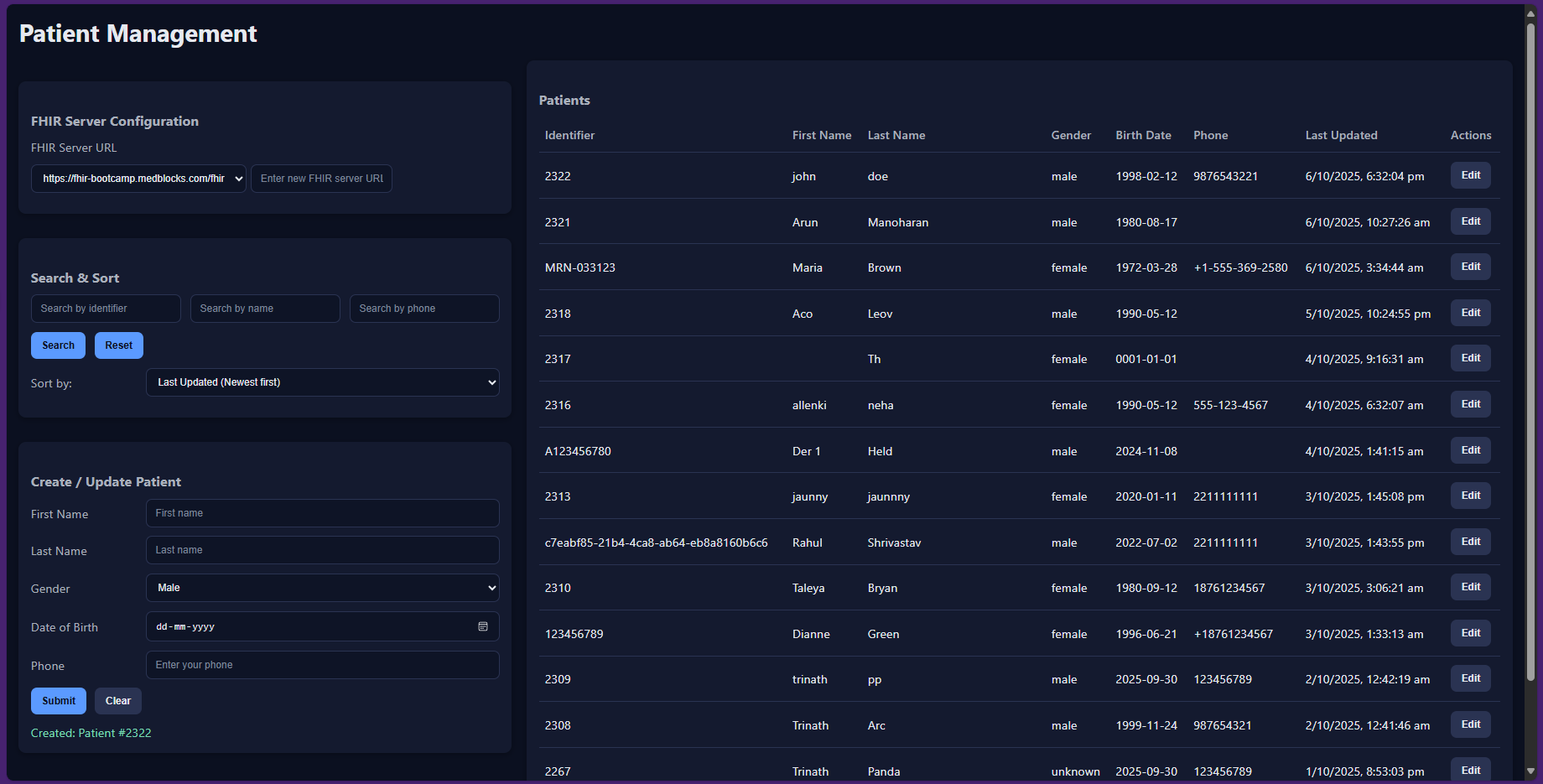Click the Search by identifier field

106,308
